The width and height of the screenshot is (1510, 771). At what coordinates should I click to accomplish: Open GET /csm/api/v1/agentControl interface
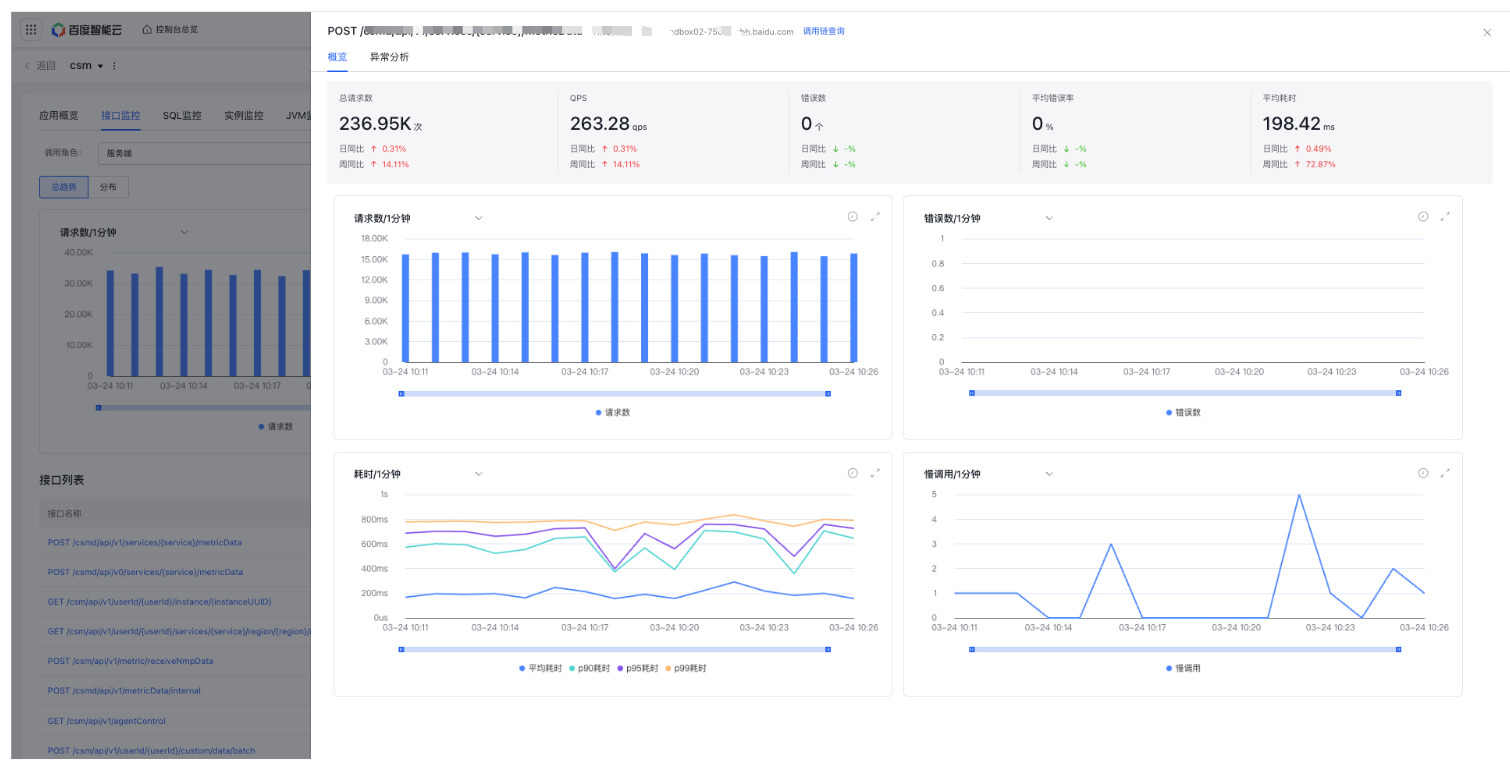pos(107,721)
